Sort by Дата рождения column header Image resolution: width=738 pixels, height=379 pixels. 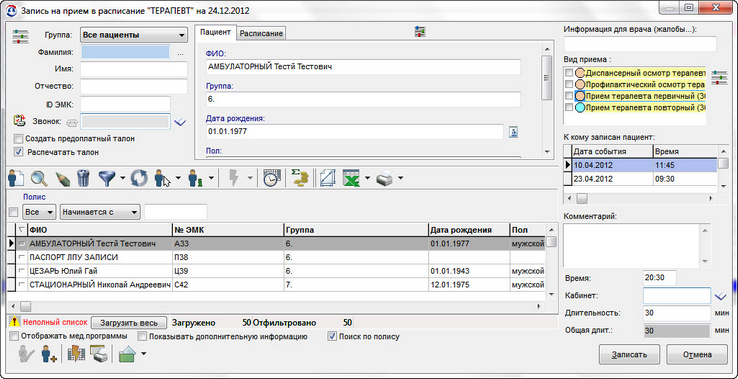pyautogui.click(x=468, y=230)
